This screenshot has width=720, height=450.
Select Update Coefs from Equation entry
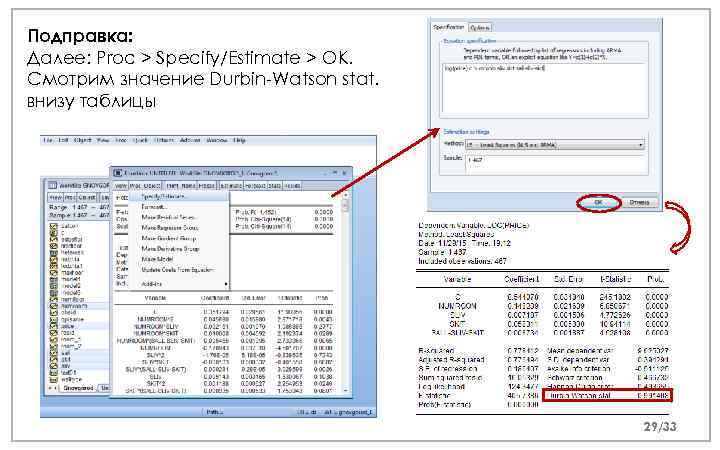pos(178,270)
